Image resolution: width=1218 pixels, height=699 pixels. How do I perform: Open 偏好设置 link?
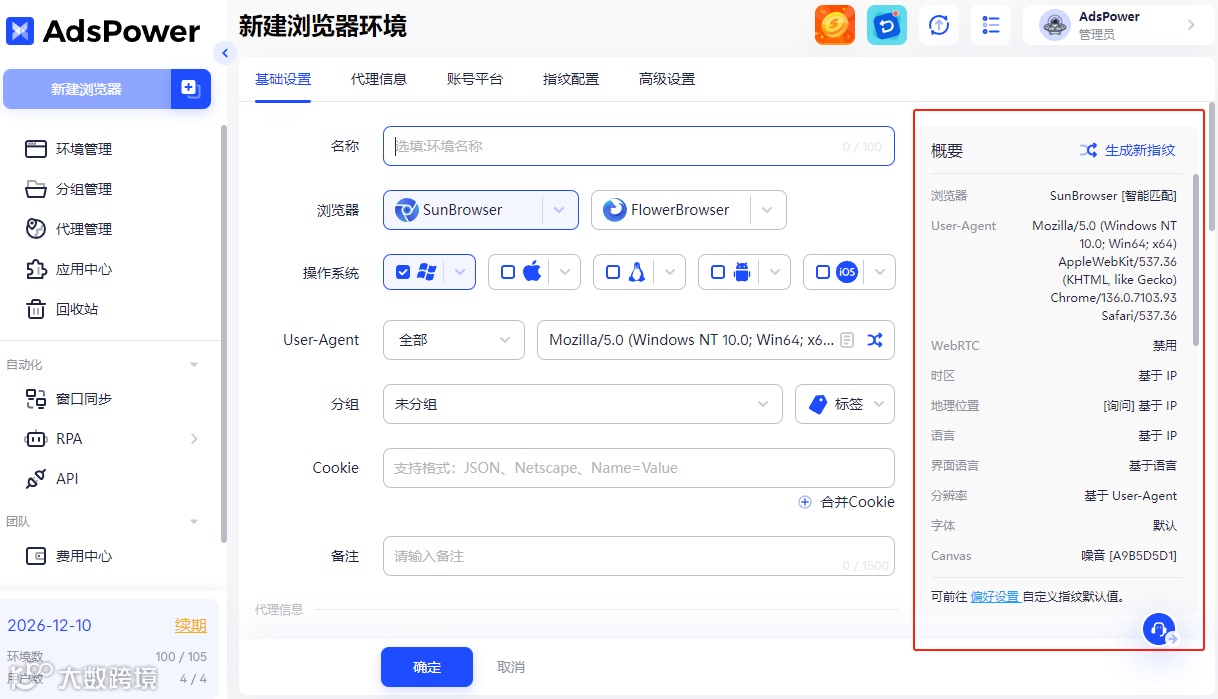995,597
